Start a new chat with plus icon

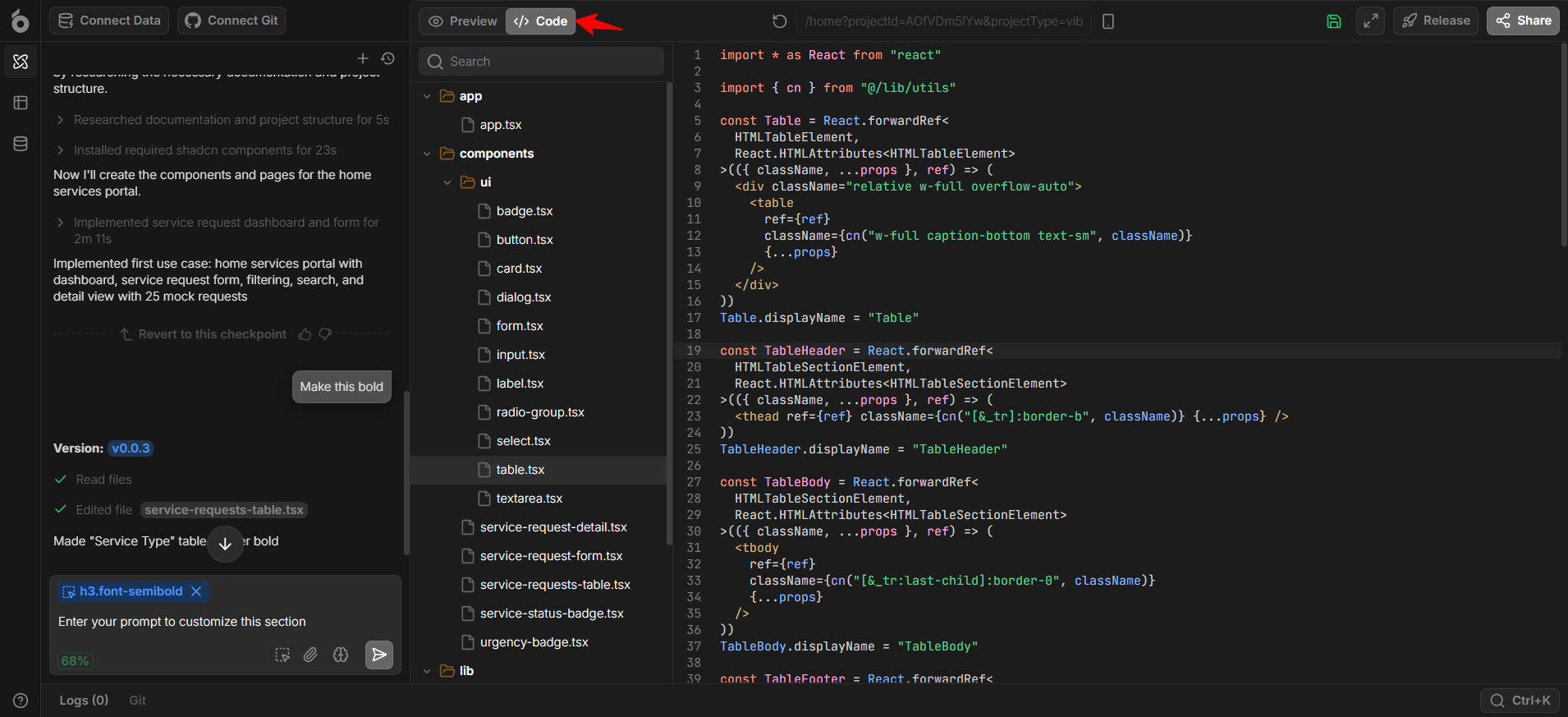pyautogui.click(x=363, y=58)
